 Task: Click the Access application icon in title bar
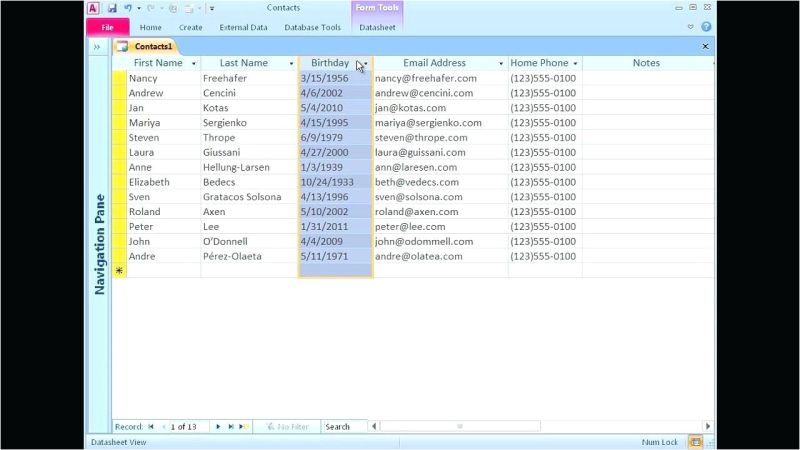93,8
